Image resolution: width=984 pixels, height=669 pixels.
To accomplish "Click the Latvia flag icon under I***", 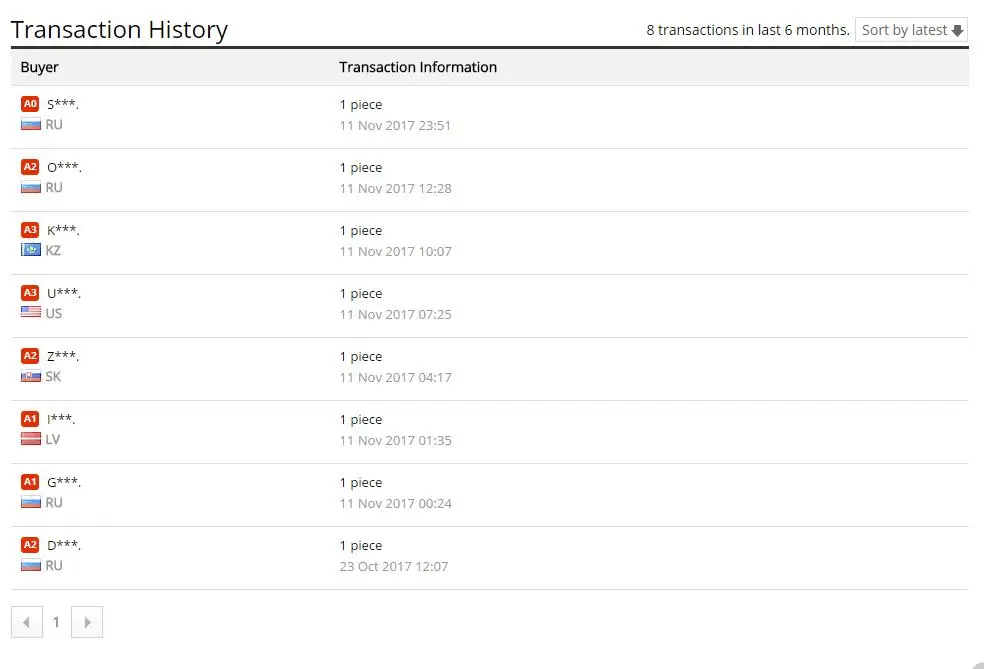I will (31, 439).
